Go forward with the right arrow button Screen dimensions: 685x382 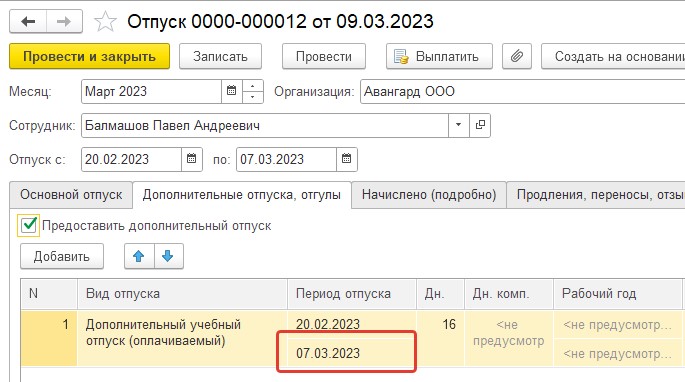[x=64, y=21]
